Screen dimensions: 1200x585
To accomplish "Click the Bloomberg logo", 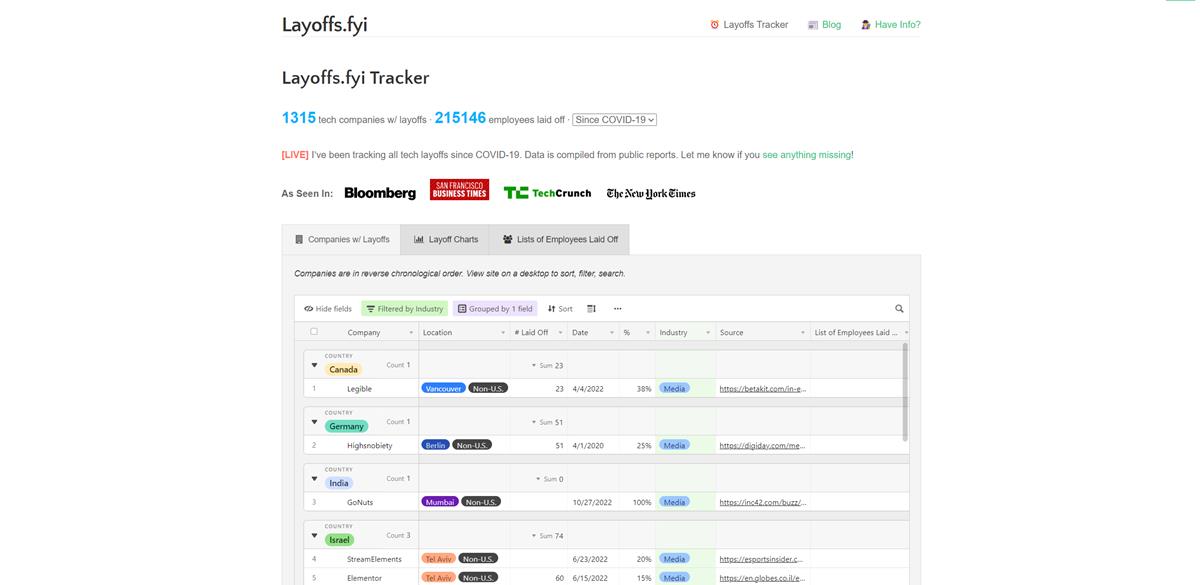I will [x=380, y=193].
